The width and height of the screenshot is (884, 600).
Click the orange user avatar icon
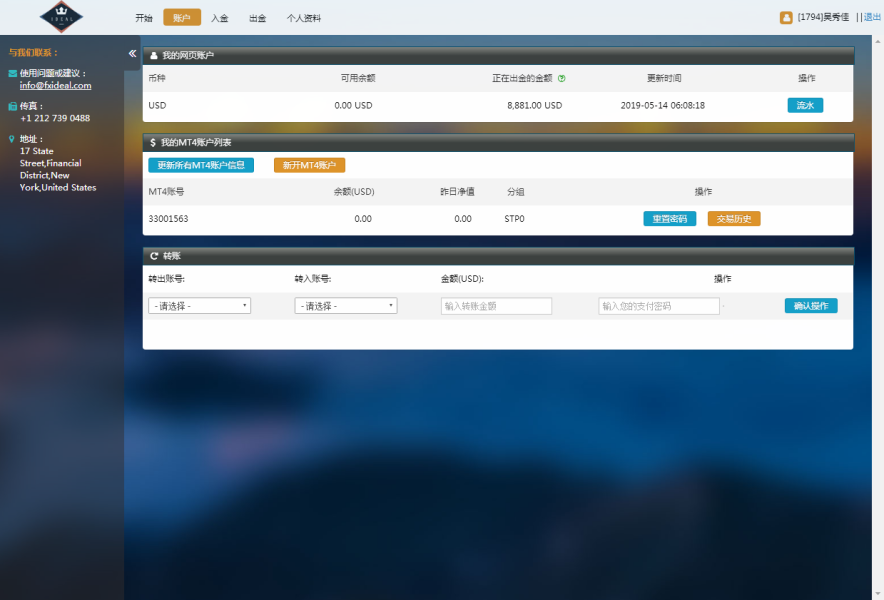[786, 17]
